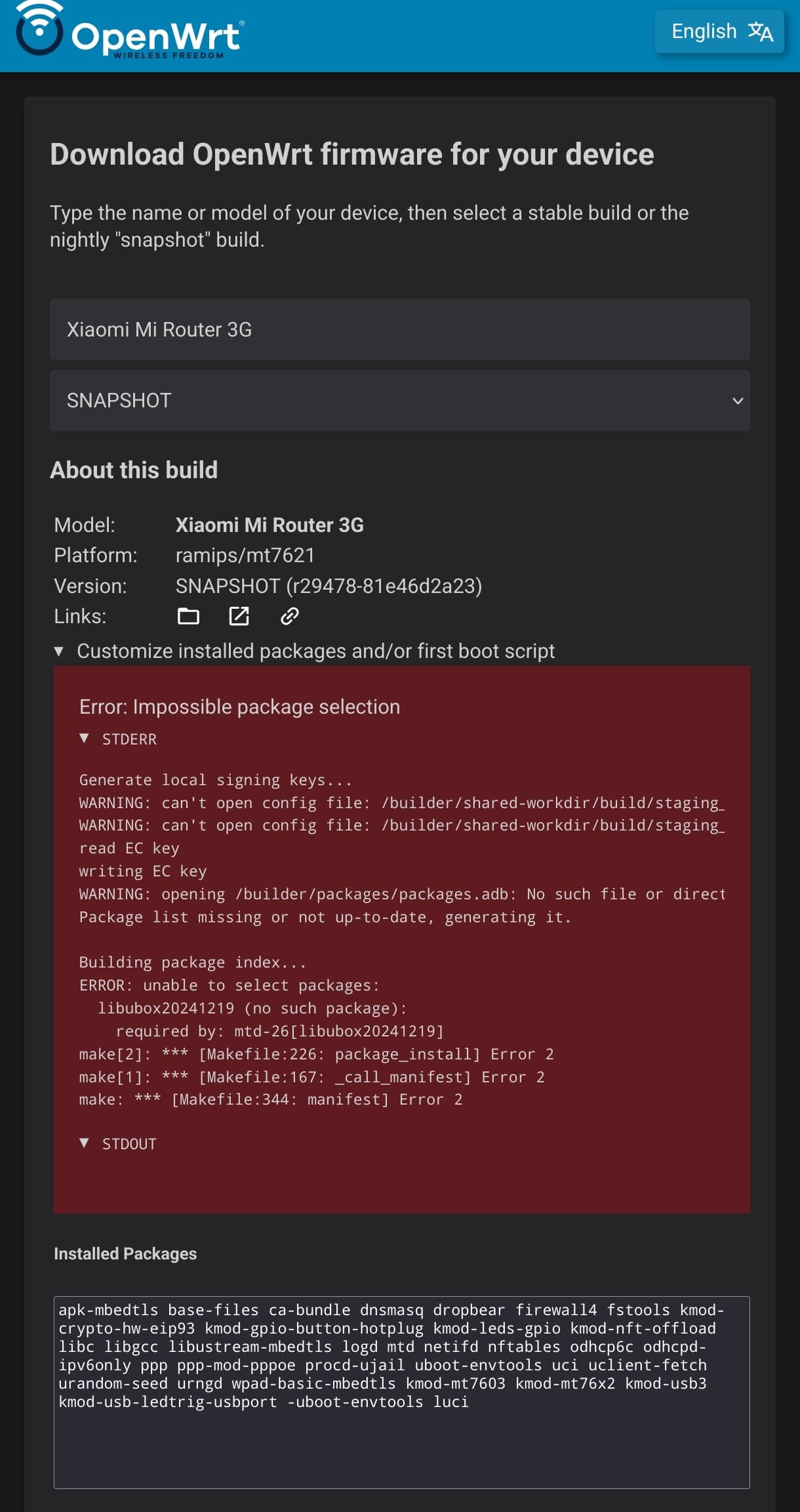This screenshot has width=800, height=1512.
Task: Click the chain link icon
Action: coord(289,616)
